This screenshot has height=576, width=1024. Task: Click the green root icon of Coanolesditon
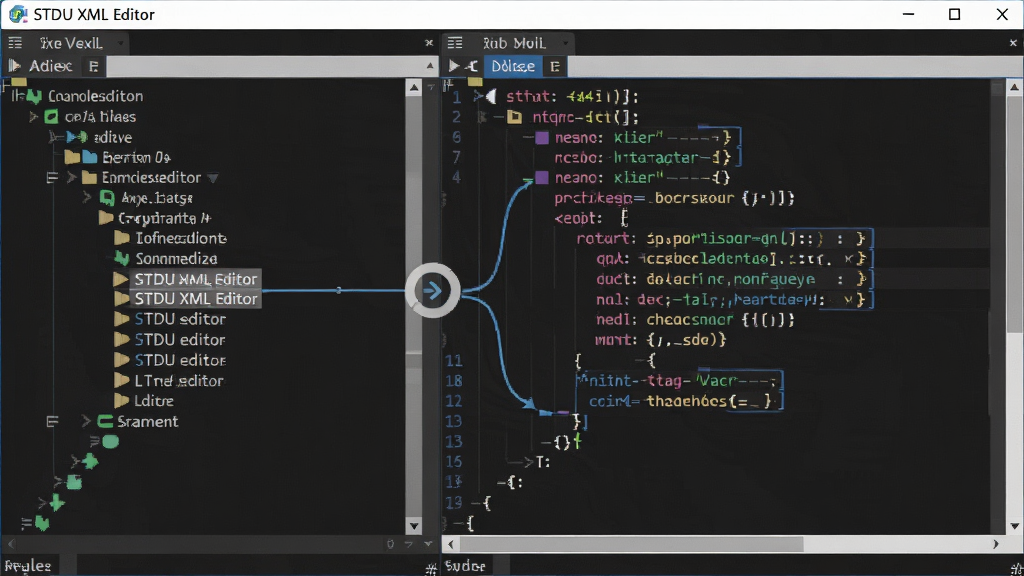coord(34,97)
